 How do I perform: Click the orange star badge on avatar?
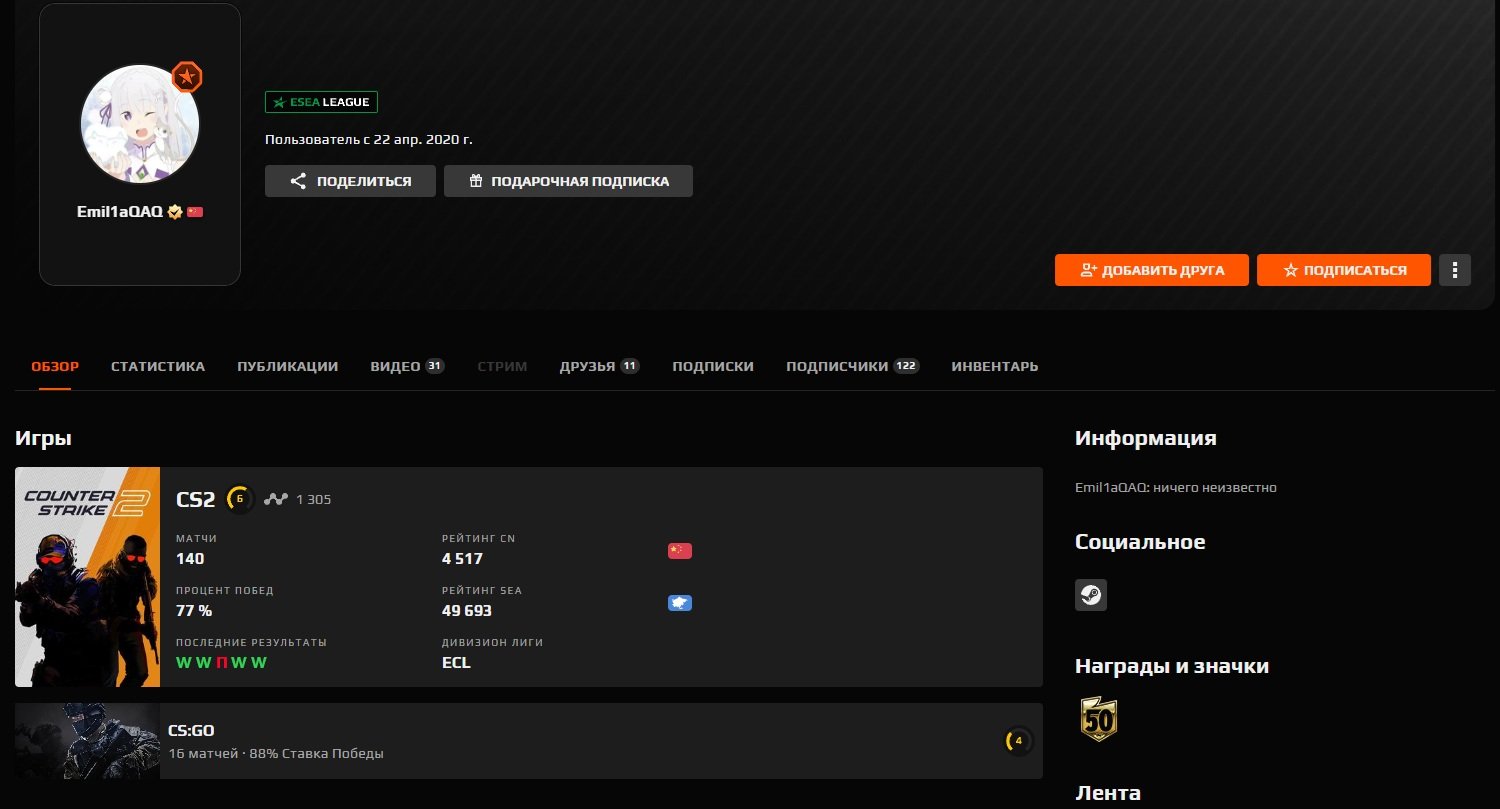click(x=187, y=77)
